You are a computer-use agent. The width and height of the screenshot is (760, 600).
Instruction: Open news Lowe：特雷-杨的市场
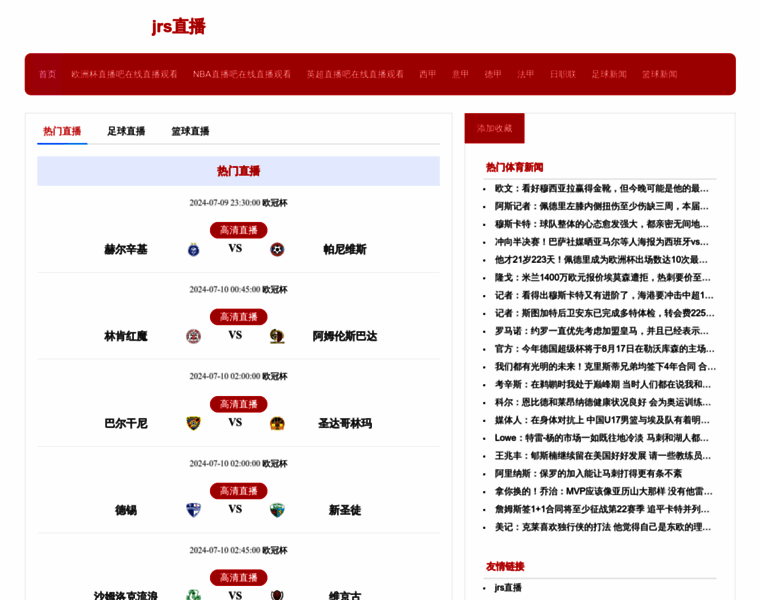(602, 438)
